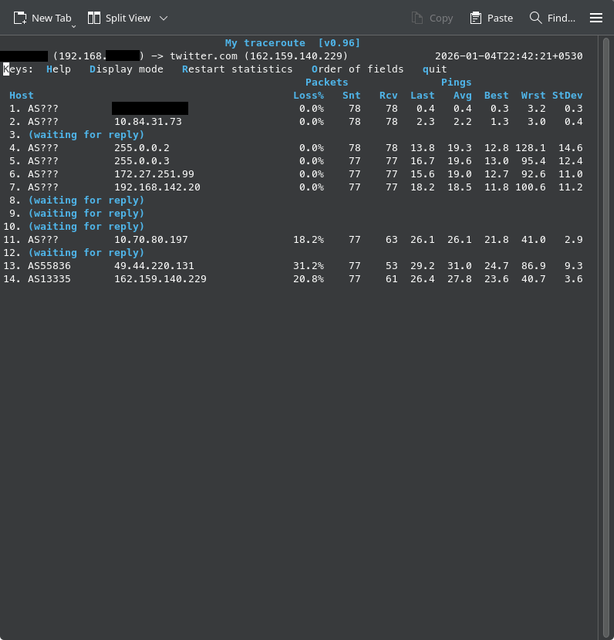This screenshot has width=614, height=640.
Task: Click the New Tab icon
Action: [20, 18]
